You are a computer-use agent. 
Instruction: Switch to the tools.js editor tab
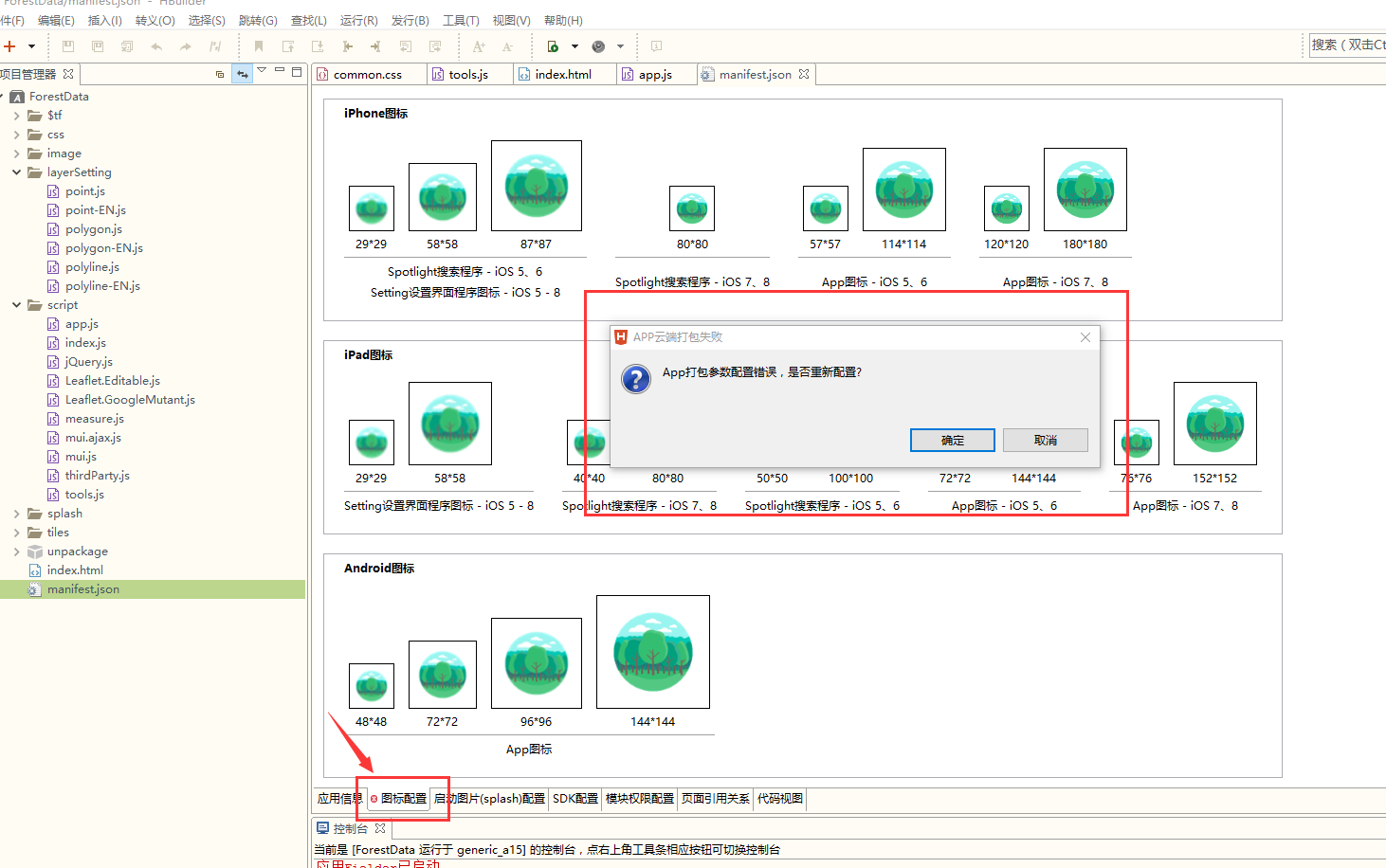click(x=468, y=75)
